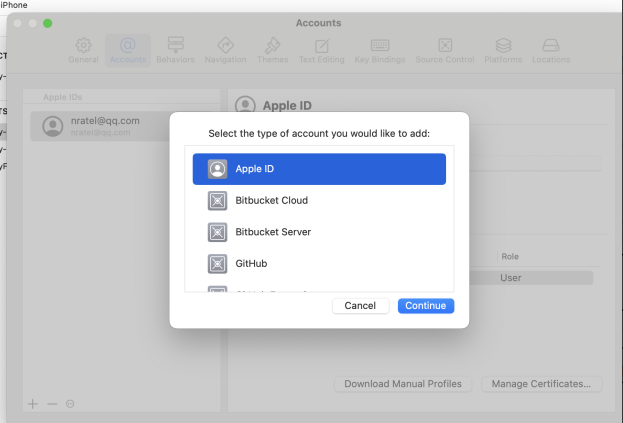Select Apple ID account type row

[x=319, y=169]
